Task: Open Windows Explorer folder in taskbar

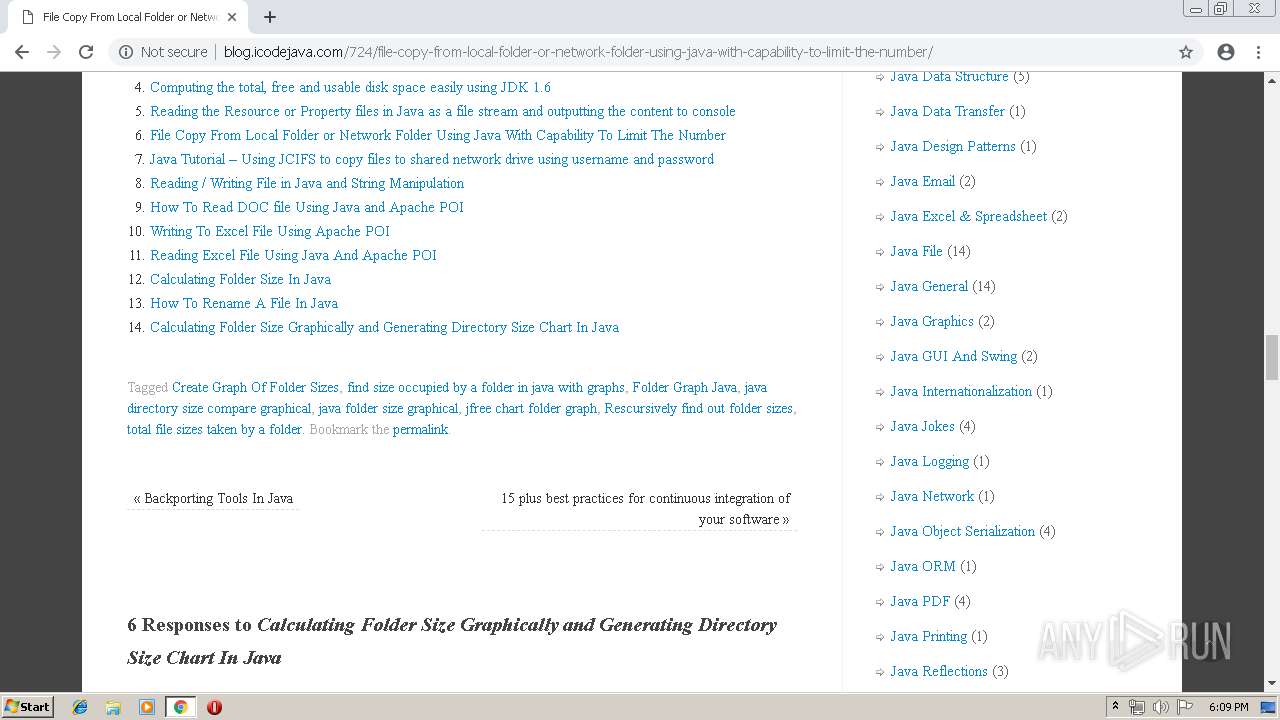Action: point(113,707)
